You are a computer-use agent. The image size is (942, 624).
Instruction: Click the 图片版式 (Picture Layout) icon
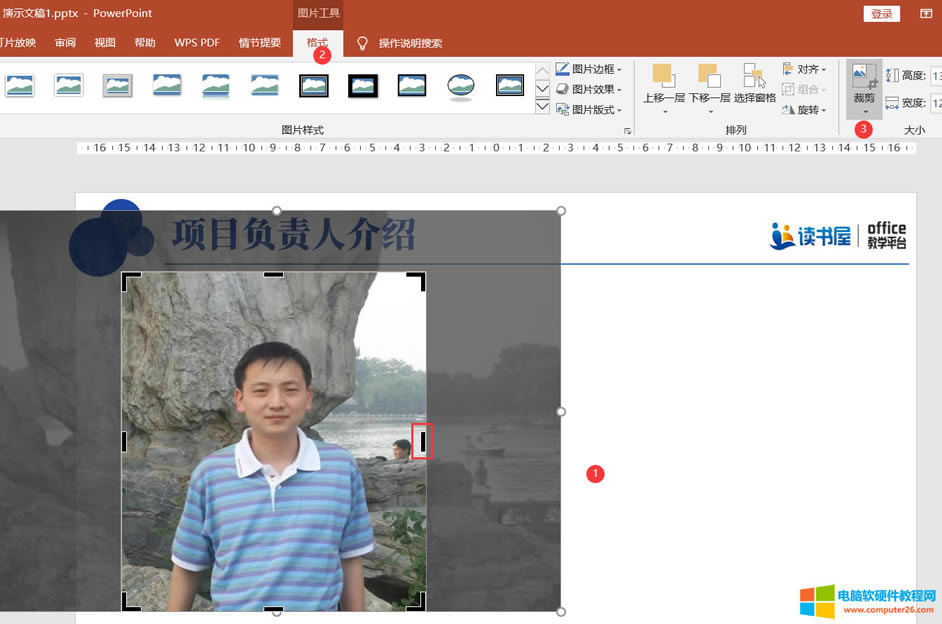562,107
